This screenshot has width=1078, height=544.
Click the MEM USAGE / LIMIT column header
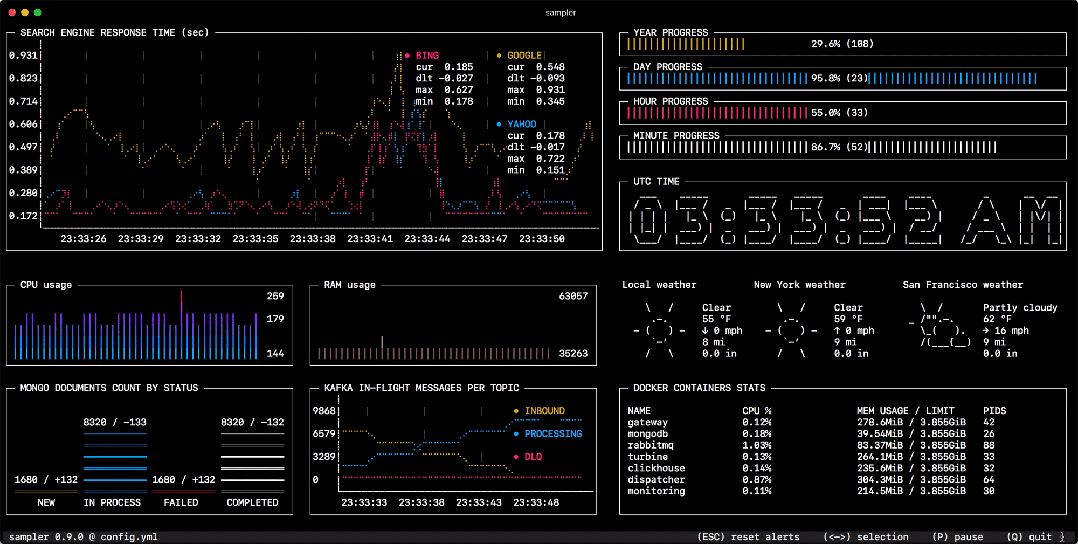pyautogui.click(x=906, y=411)
